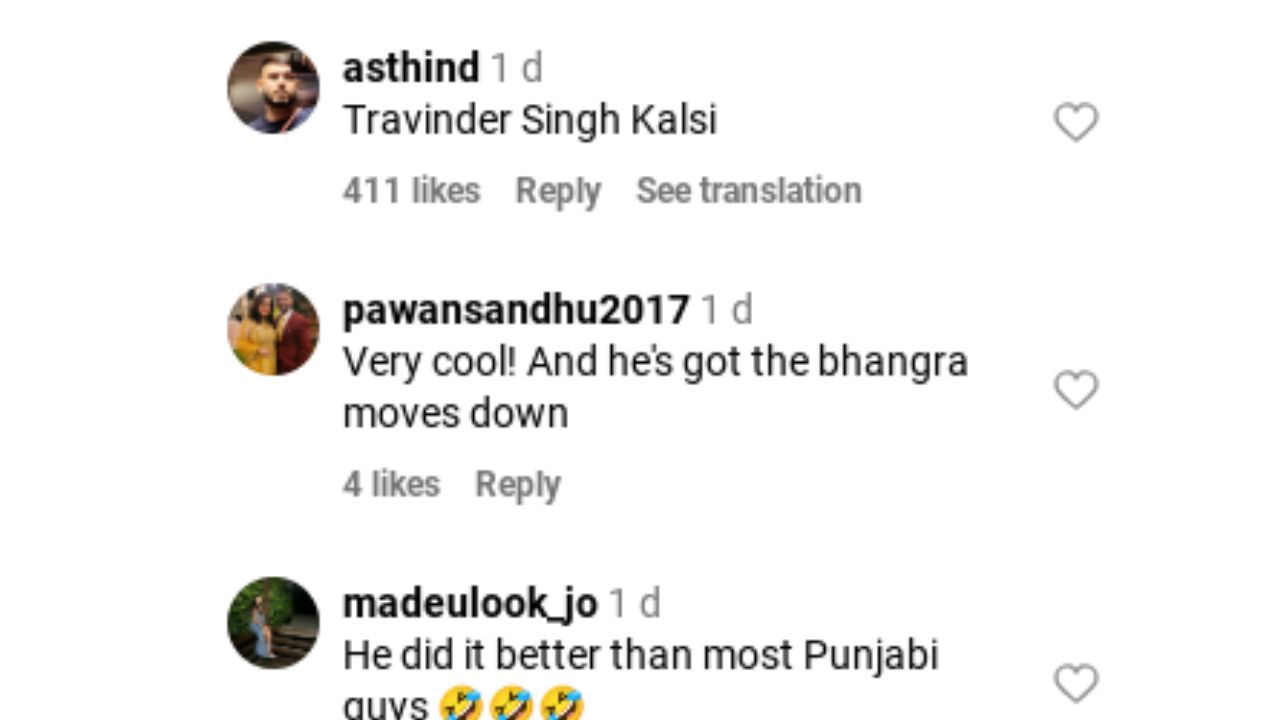The image size is (1280, 720).
Task: Reply to pawansandhu2017's bhangra moves comment
Action: point(518,485)
